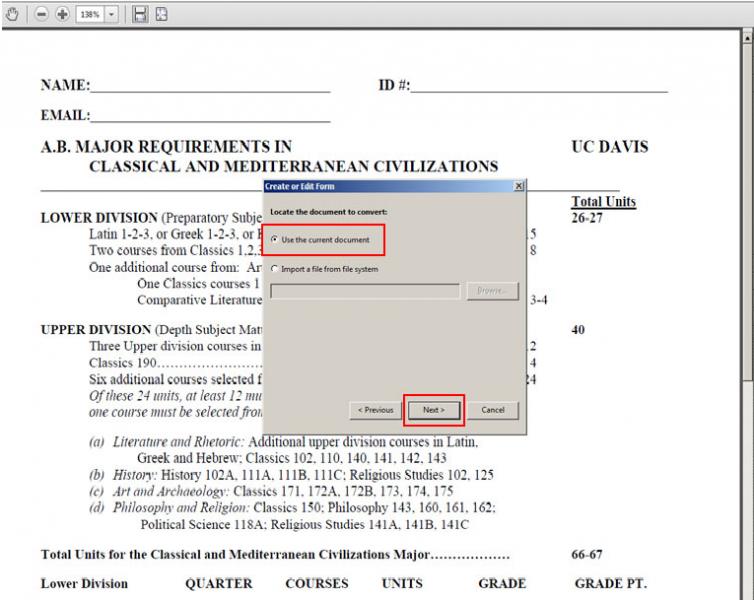
Task: Choose 'Import a file from file system'
Action: point(275,269)
